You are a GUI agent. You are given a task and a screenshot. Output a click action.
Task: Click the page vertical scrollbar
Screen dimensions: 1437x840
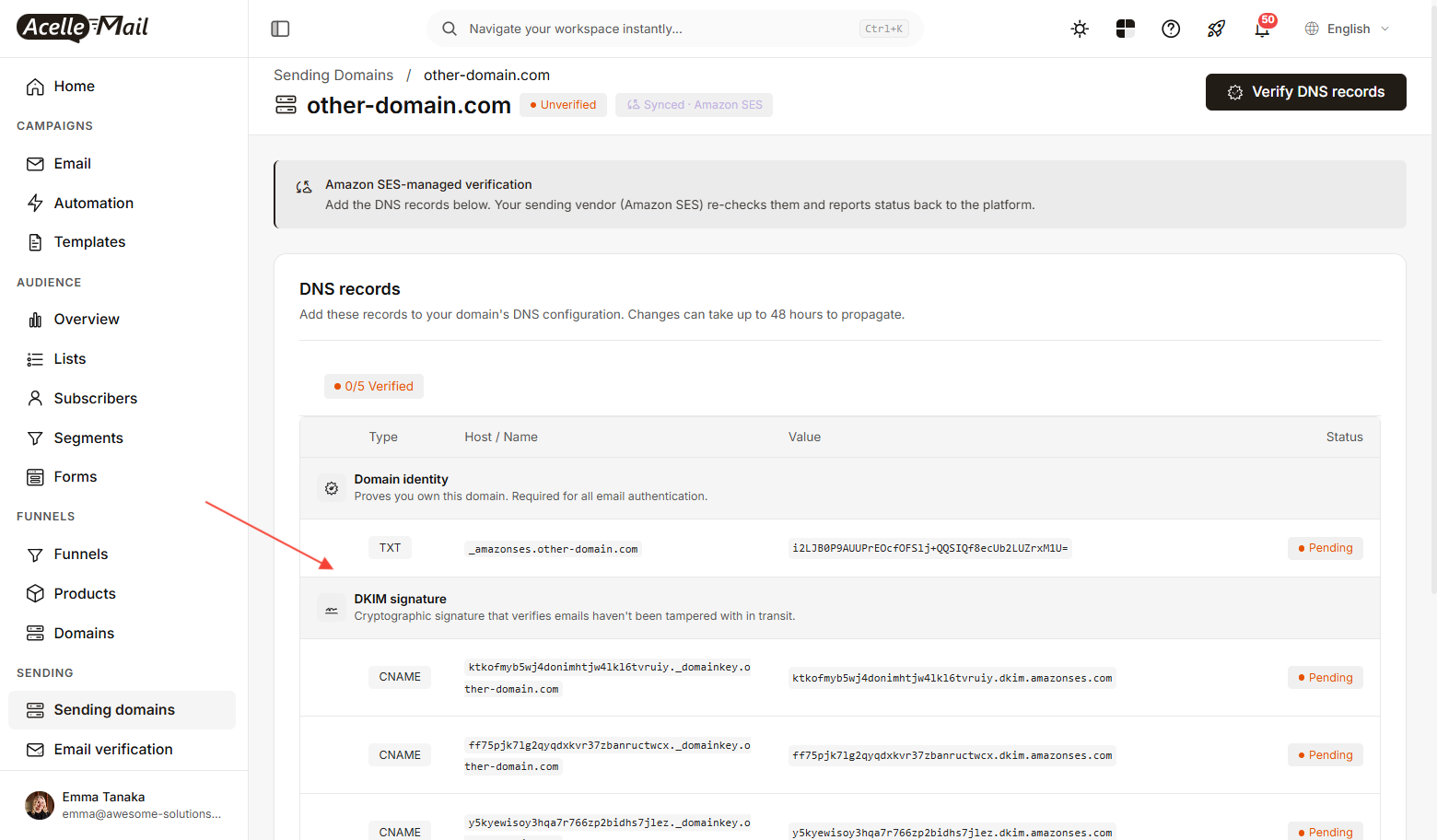1433,297
